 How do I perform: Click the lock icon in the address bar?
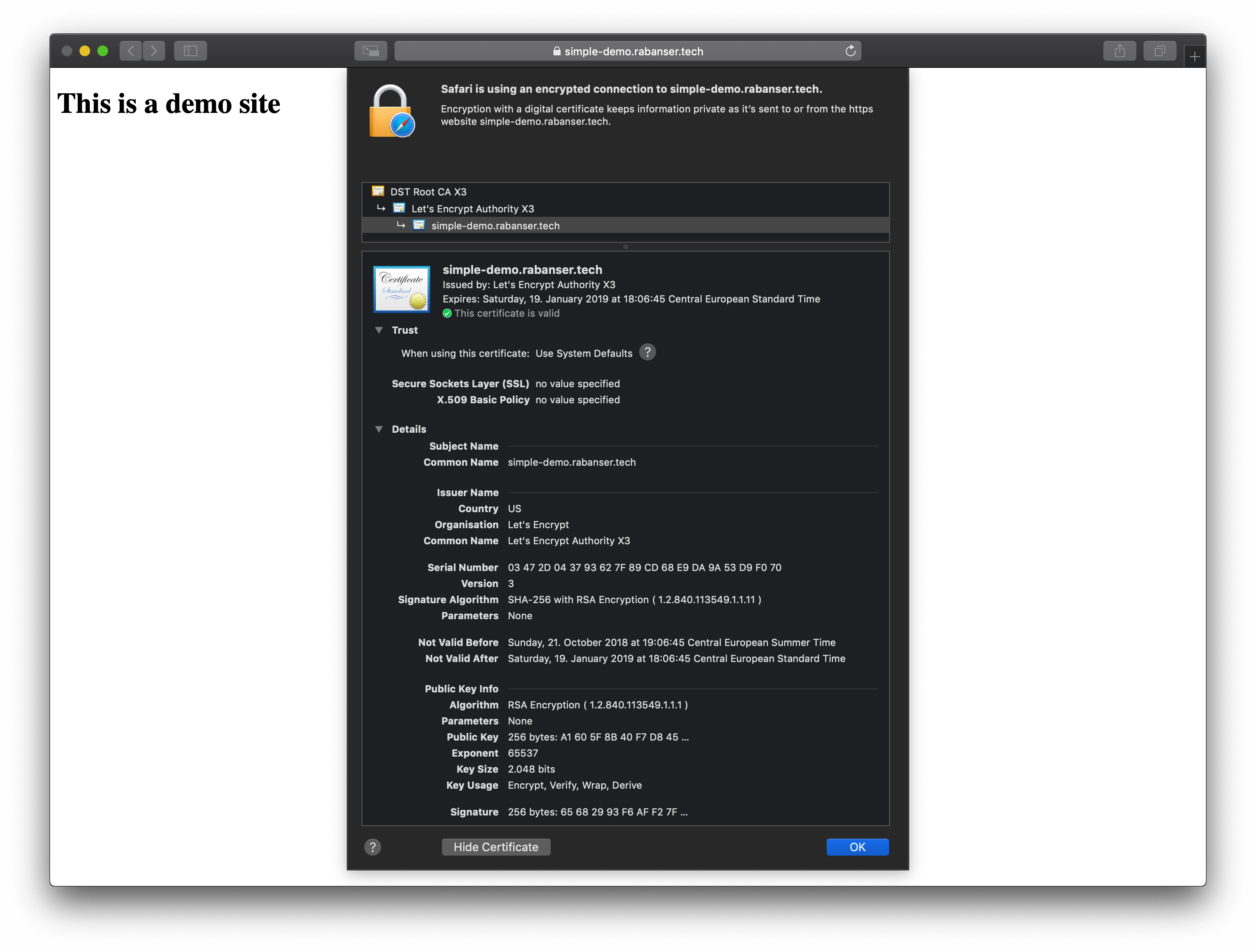click(557, 51)
